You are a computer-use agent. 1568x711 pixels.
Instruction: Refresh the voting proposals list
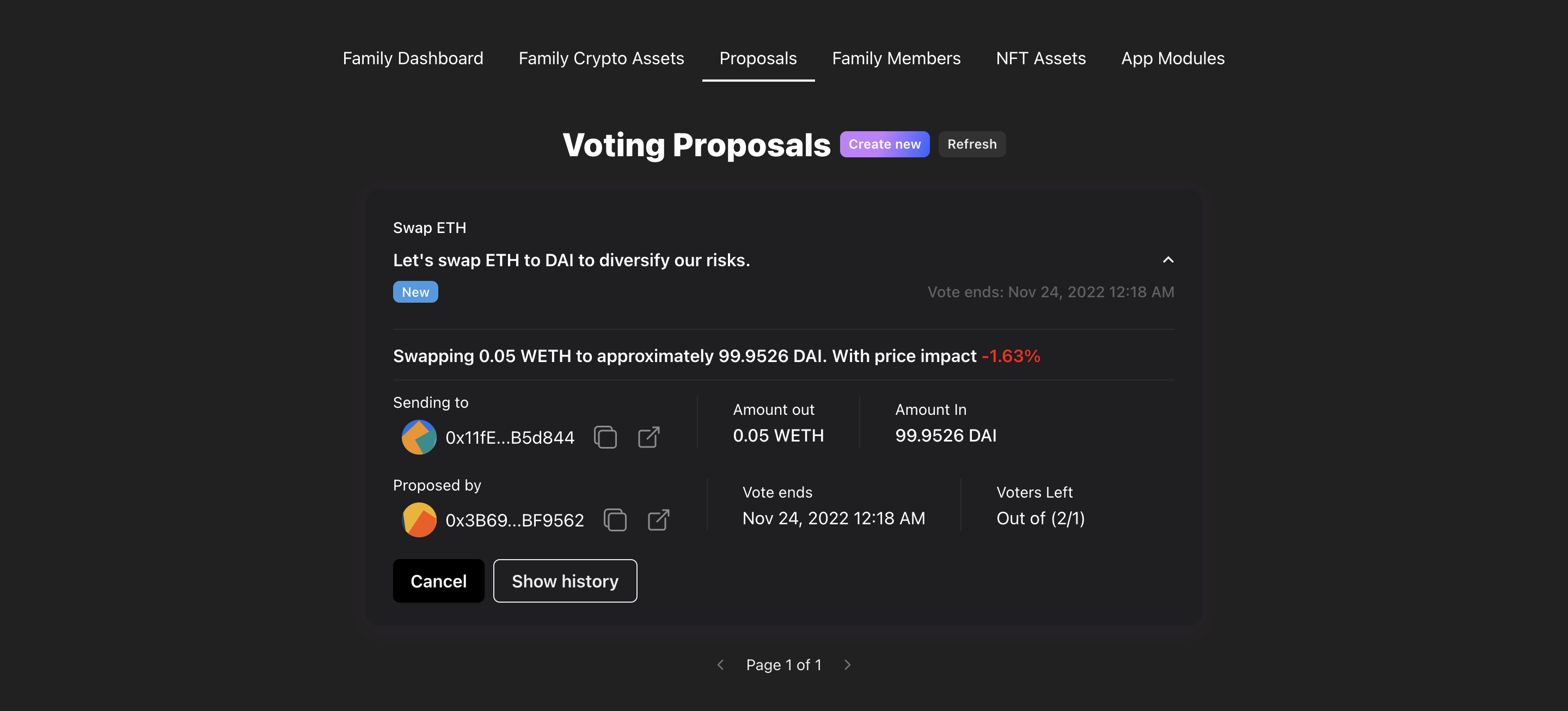pyautogui.click(x=972, y=144)
